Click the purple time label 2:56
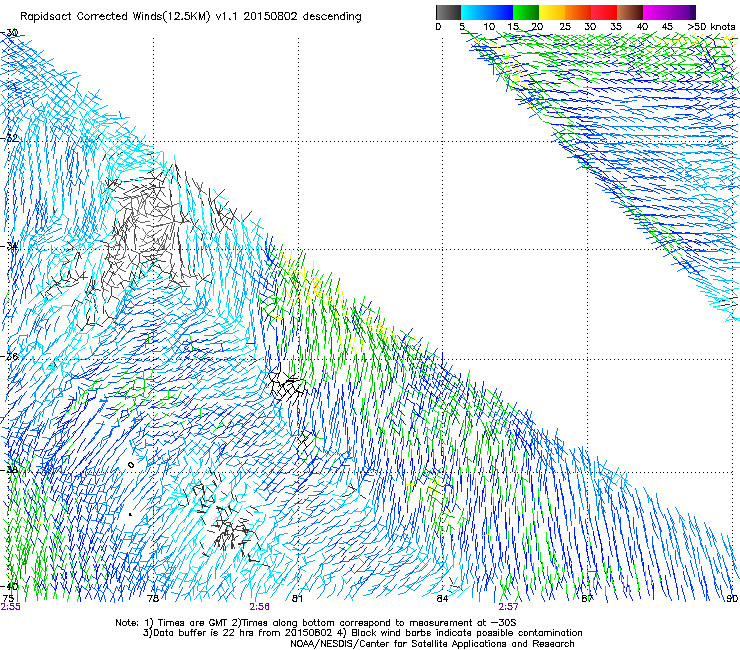The width and height of the screenshot is (740, 650). (x=260, y=607)
